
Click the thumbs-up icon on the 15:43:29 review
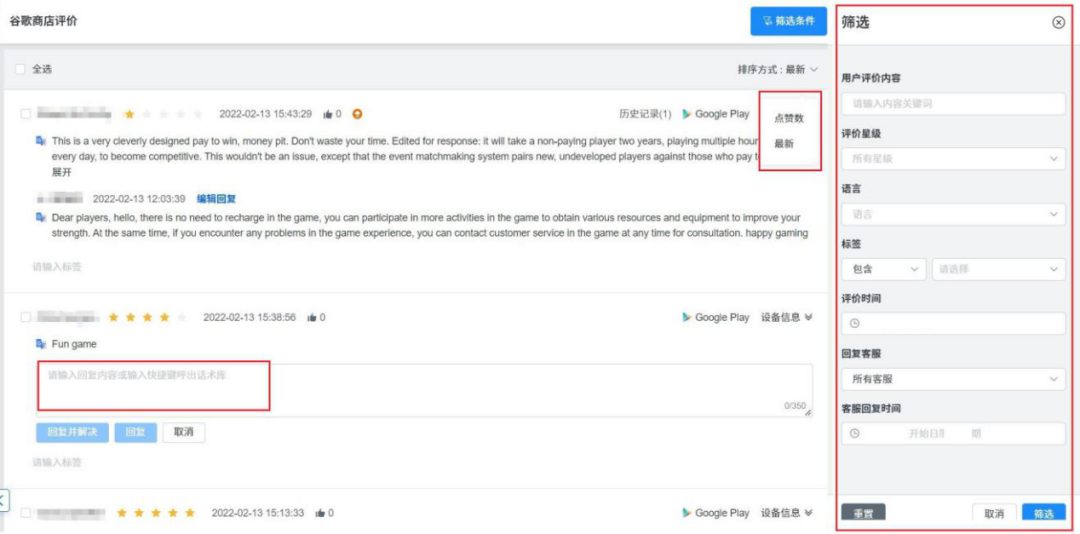pos(328,114)
